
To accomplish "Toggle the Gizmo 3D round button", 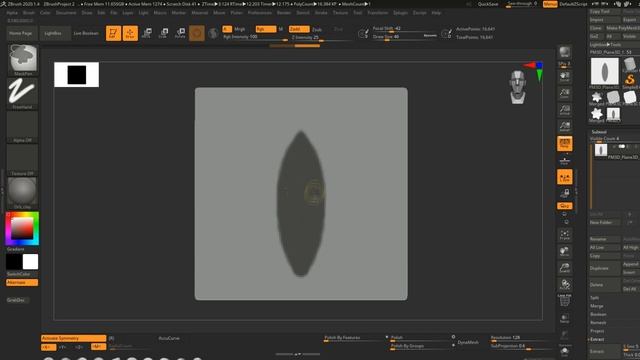I will (197, 33).
